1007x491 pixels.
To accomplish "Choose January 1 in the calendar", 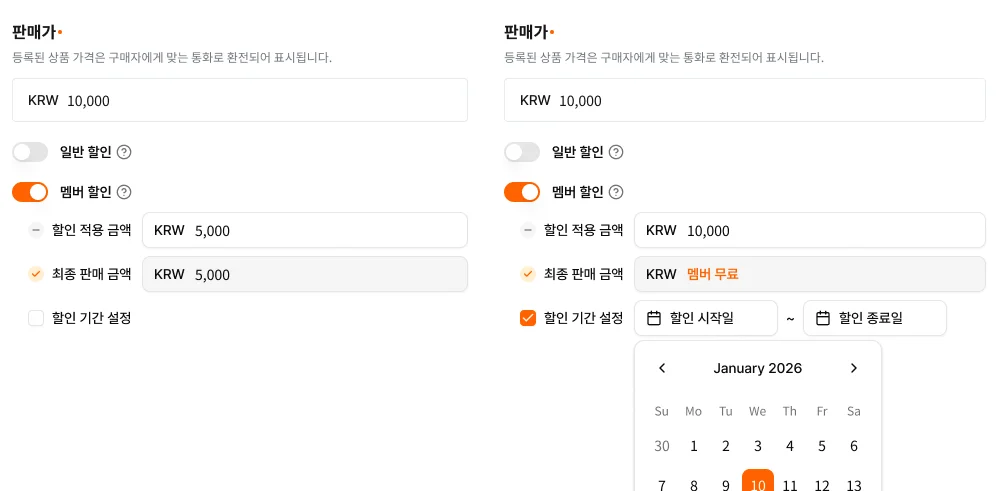I will [694, 446].
